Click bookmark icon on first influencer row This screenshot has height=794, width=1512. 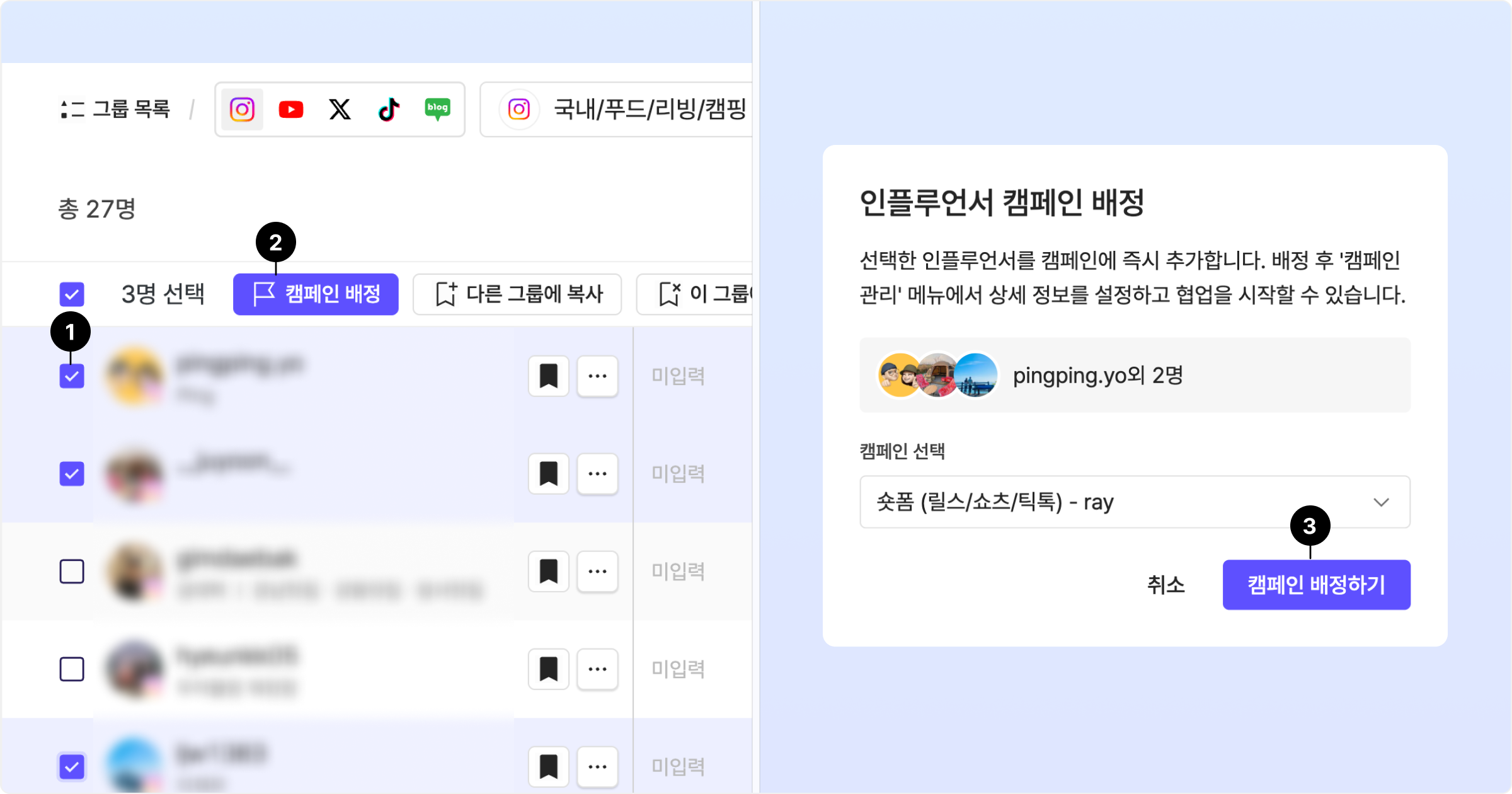548,376
